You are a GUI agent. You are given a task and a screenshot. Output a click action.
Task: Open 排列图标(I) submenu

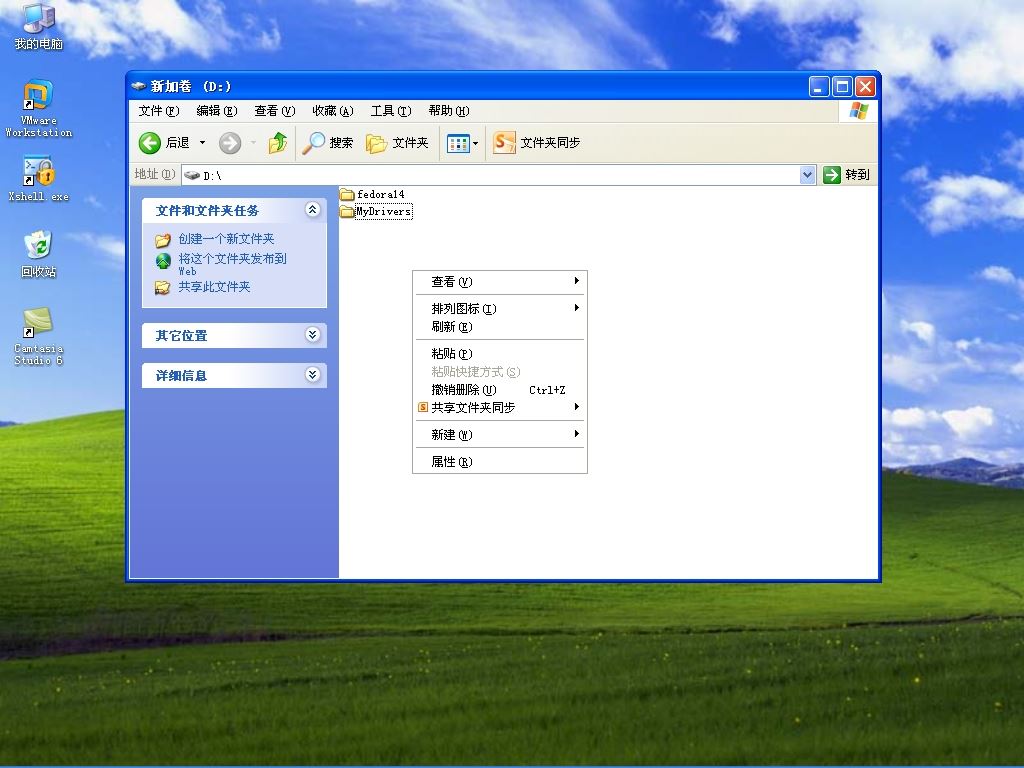(500, 308)
